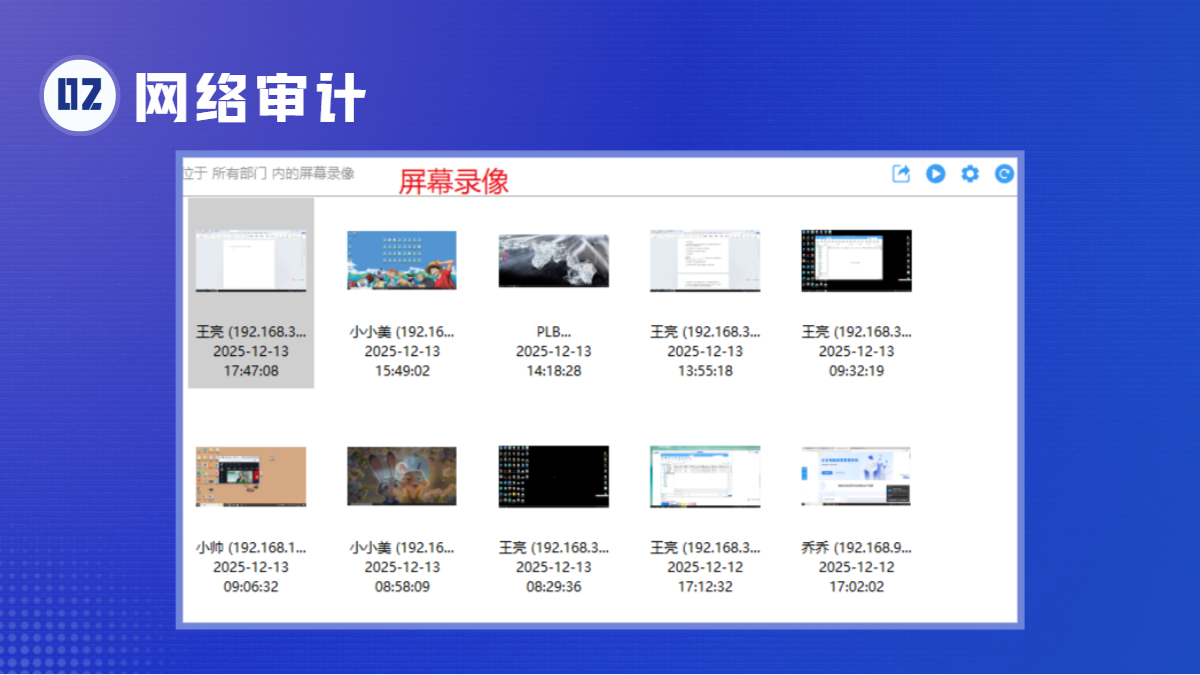The width and height of the screenshot is (1200, 675).
Task: Open 王亮 recording thumbnail from 13:55:18
Action: [705, 261]
